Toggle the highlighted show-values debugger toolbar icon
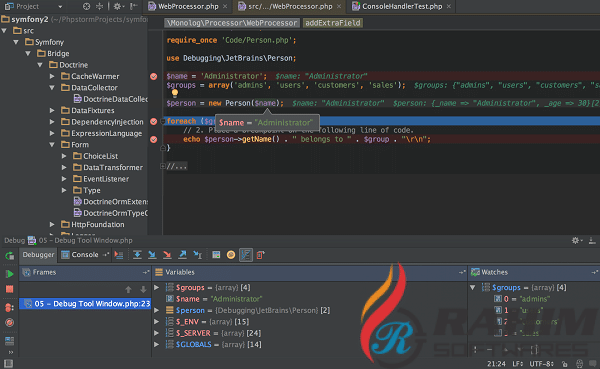600x369 pixels. 246,255
